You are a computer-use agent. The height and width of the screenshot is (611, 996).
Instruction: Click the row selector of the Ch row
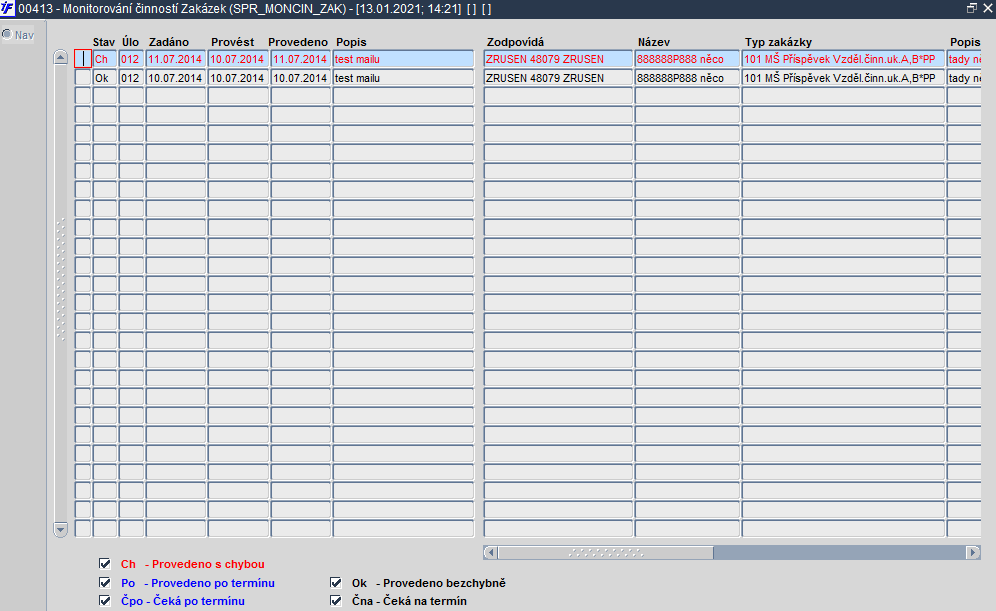tap(83, 59)
